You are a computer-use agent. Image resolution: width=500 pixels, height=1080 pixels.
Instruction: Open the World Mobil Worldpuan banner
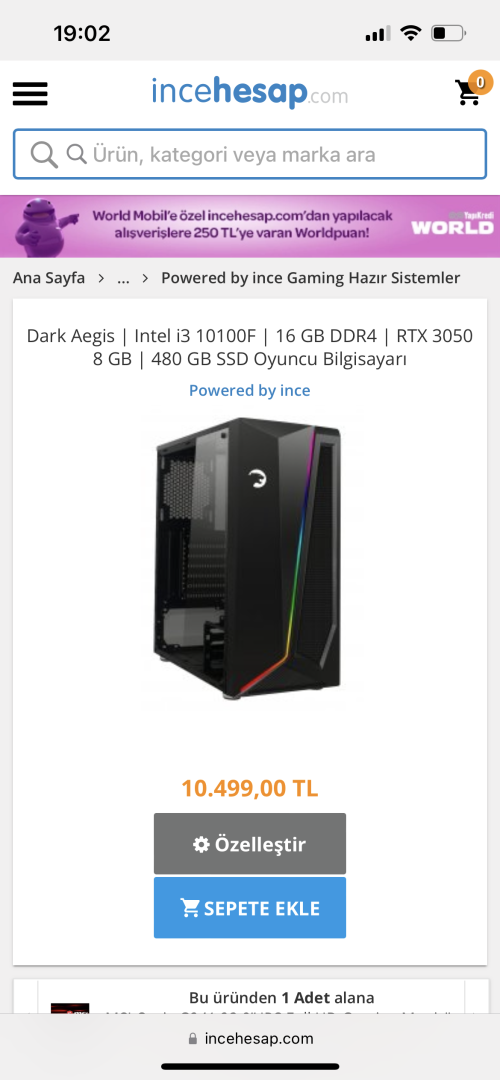tap(250, 226)
